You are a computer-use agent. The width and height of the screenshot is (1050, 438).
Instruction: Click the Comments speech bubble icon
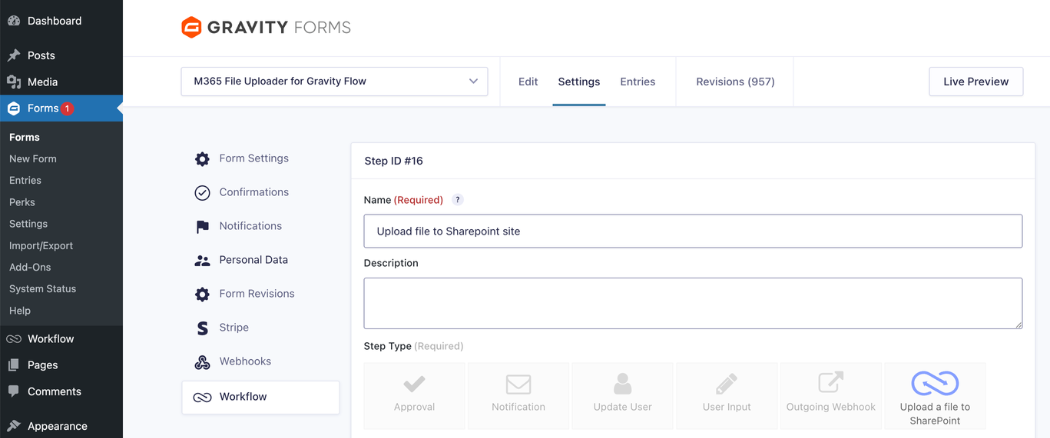click(14, 391)
